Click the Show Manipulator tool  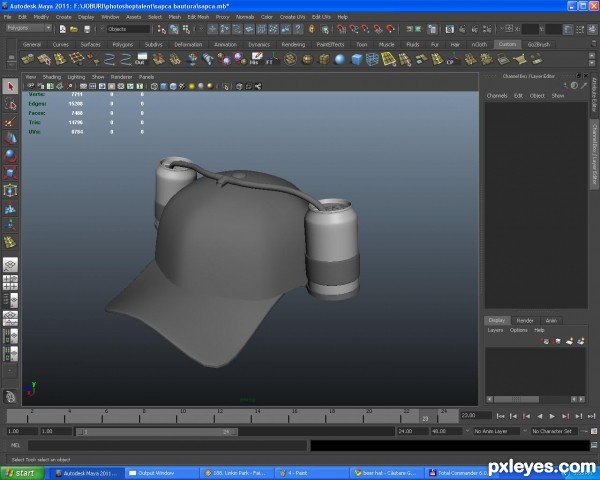[10, 225]
